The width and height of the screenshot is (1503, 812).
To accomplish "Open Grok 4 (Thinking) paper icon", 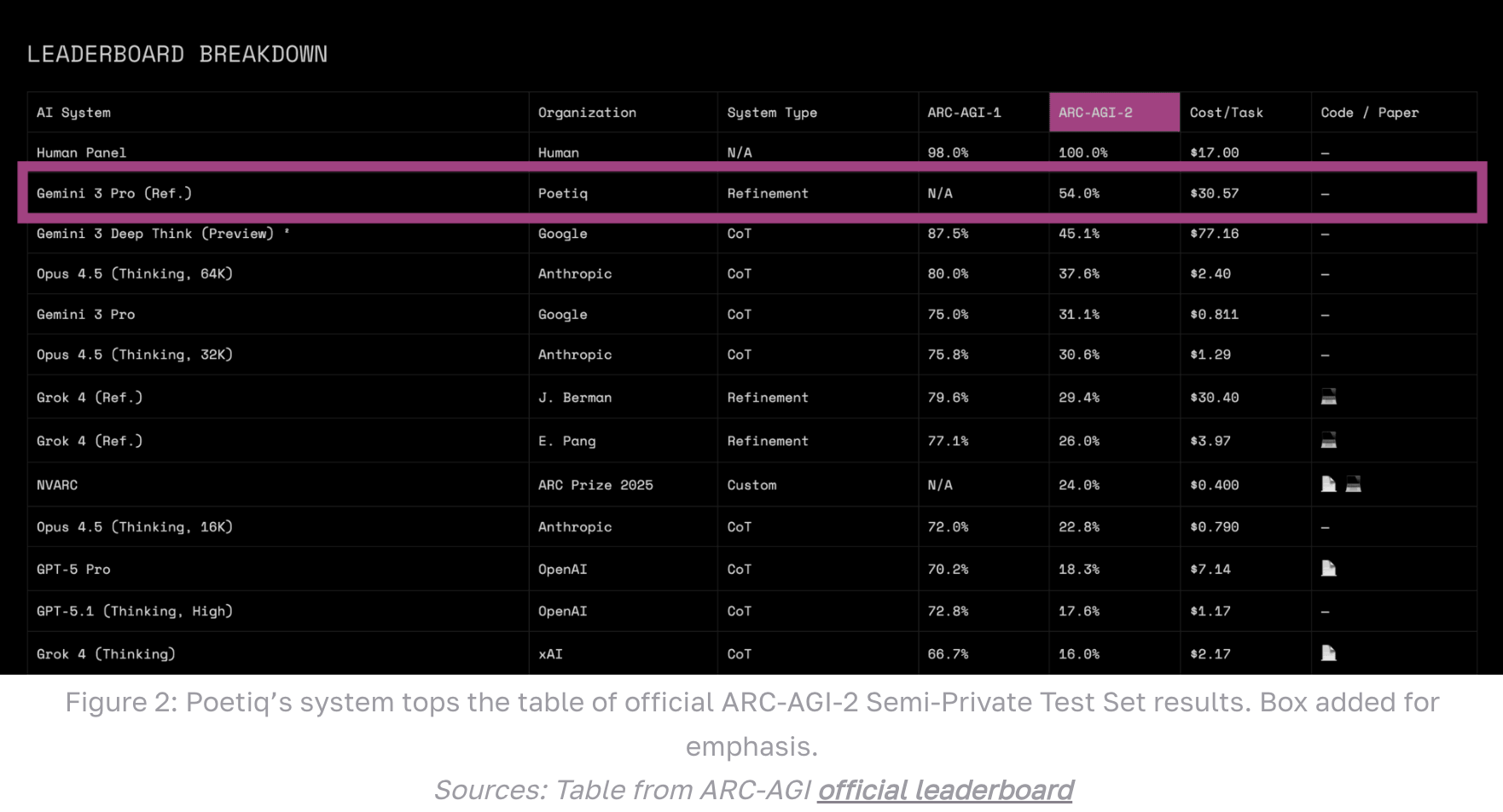I will coord(1328,652).
